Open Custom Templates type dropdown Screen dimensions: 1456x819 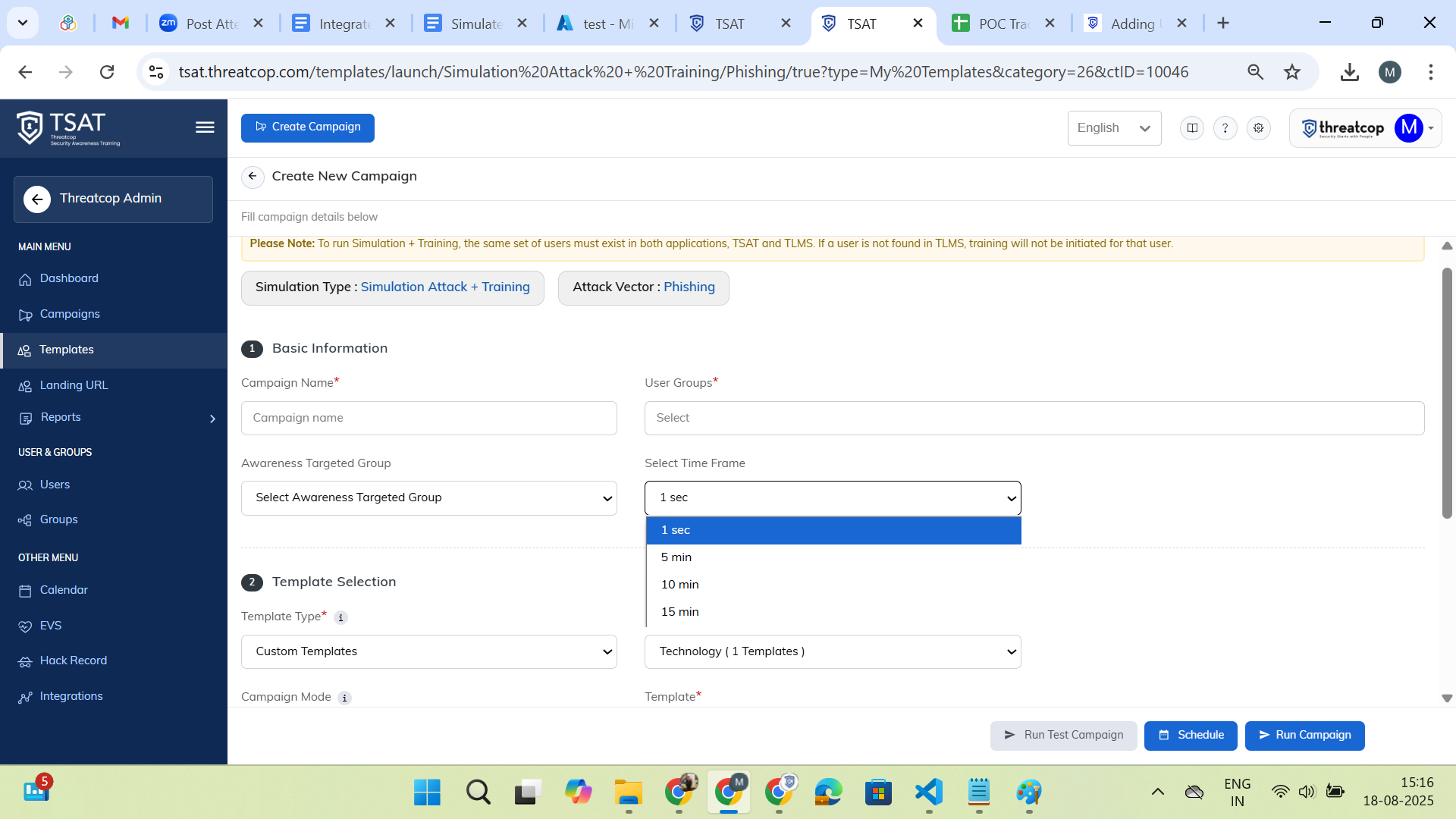pos(428,652)
